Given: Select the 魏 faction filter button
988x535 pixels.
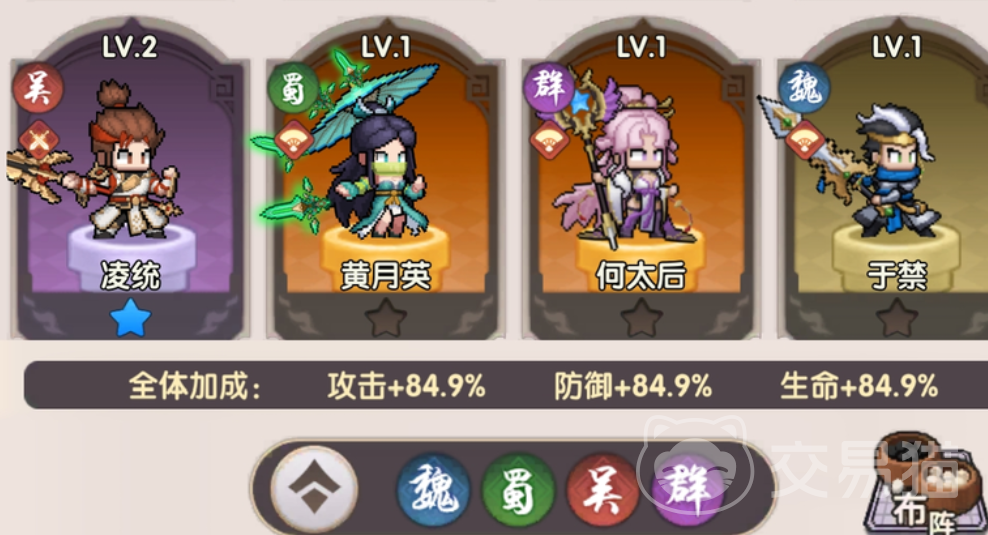Looking at the screenshot, I should pos(433,490).
